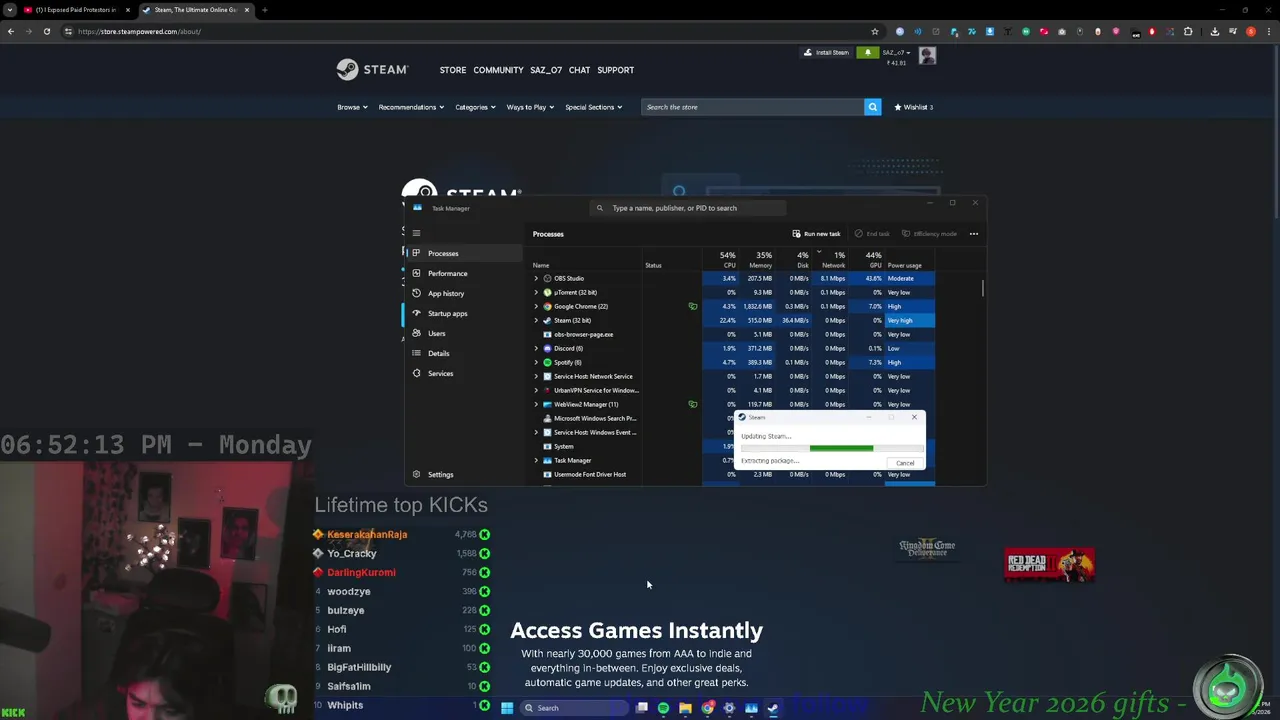Click the Steam logo in the store header

pos(372,70)
